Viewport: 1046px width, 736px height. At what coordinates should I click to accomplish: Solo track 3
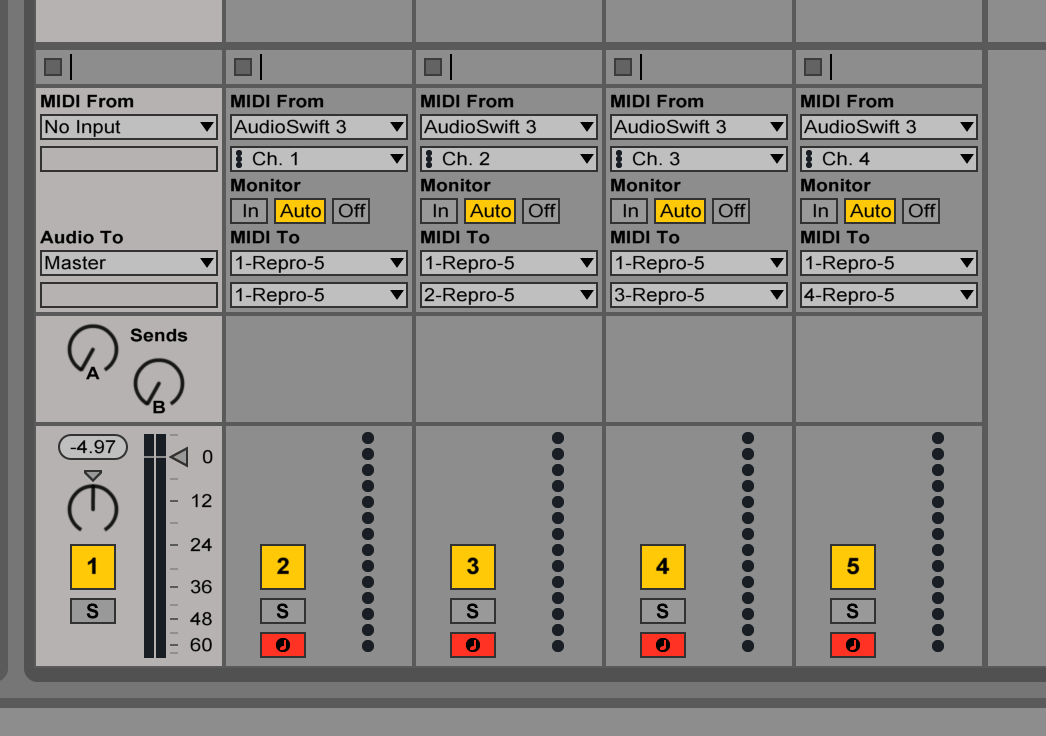point(473,611)
